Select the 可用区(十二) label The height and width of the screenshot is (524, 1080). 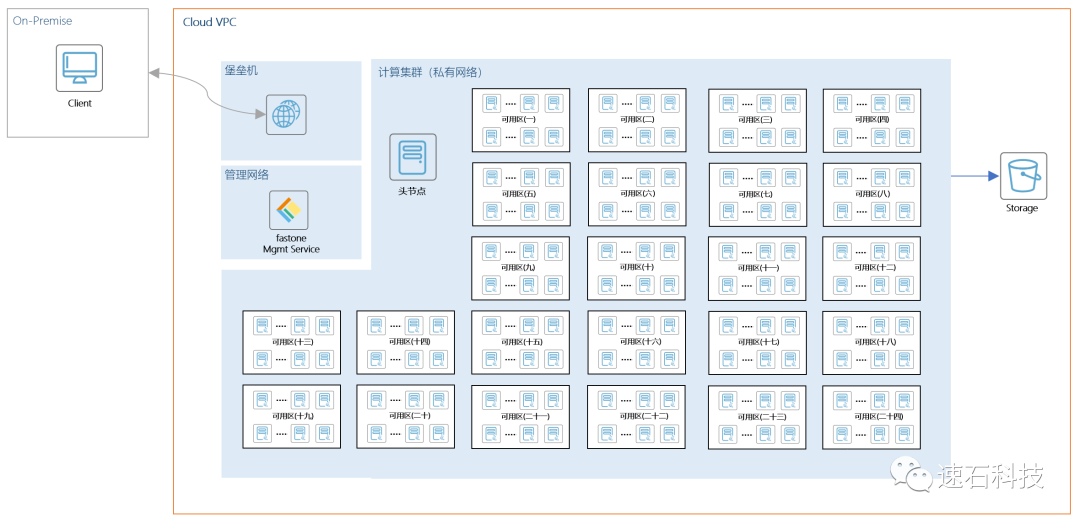(875, 267)
